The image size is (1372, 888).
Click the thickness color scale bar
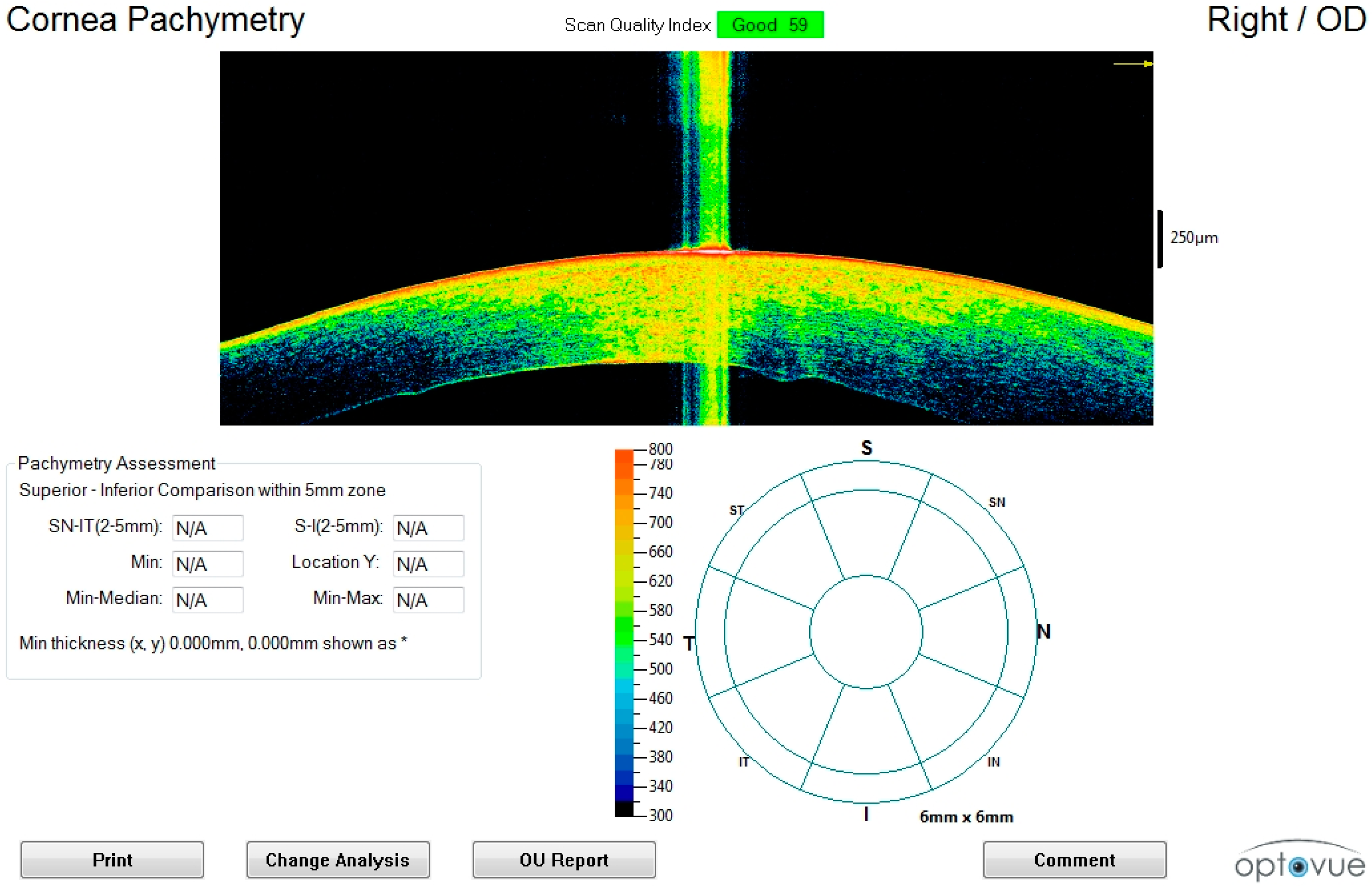625,634
